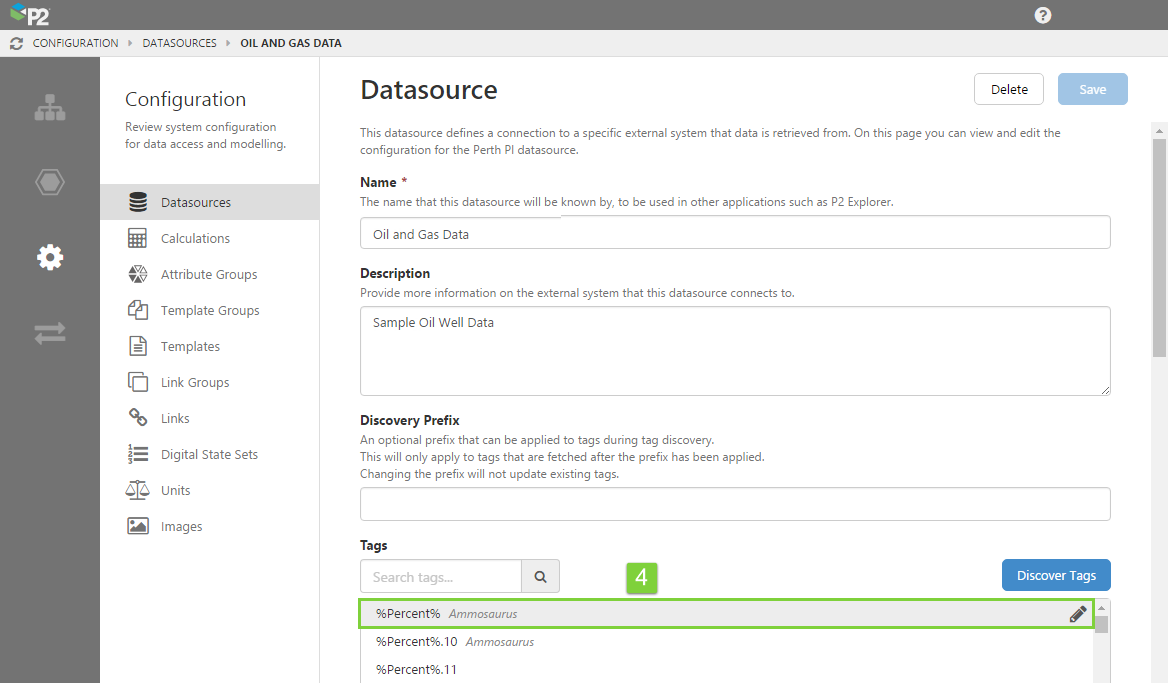The height and width of the screenshot is (683, 1168).
Task: Open Attribute Groups menu item
Action: [x=209, y=274]
